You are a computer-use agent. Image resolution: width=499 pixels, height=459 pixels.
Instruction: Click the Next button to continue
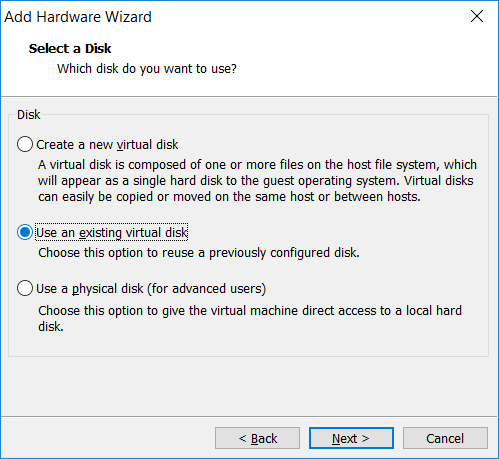351,438
